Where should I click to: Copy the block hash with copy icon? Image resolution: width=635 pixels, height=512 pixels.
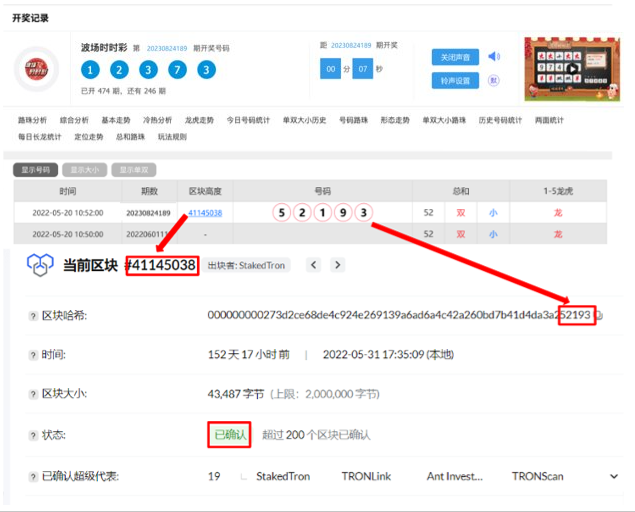[x=599, y=315]
